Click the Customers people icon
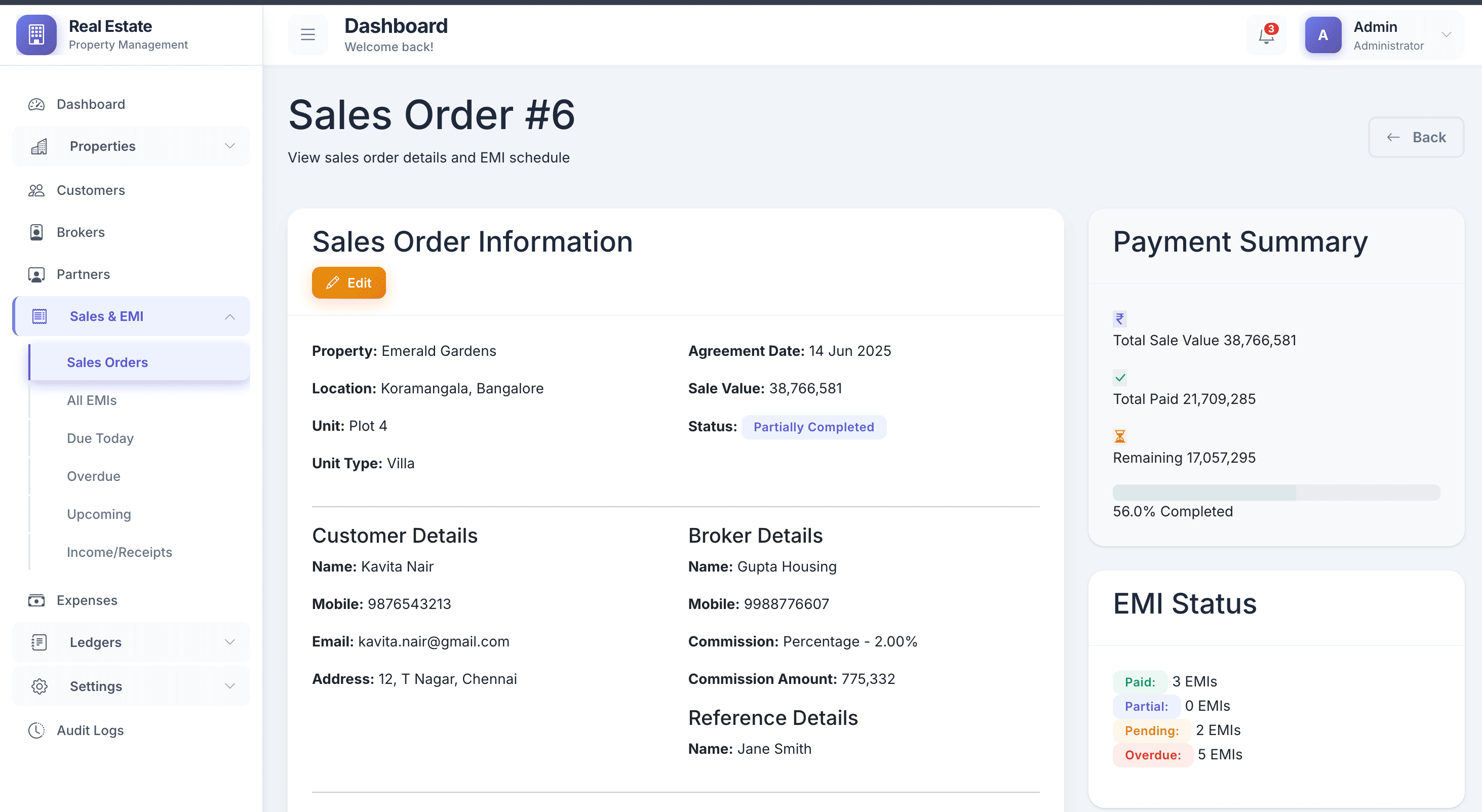The image size is (1482, 812). (x=36, y=190)
